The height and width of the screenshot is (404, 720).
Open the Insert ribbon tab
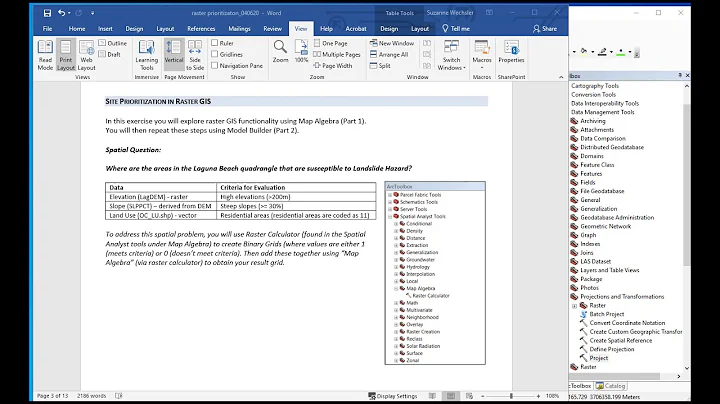[x=105, y=28]
